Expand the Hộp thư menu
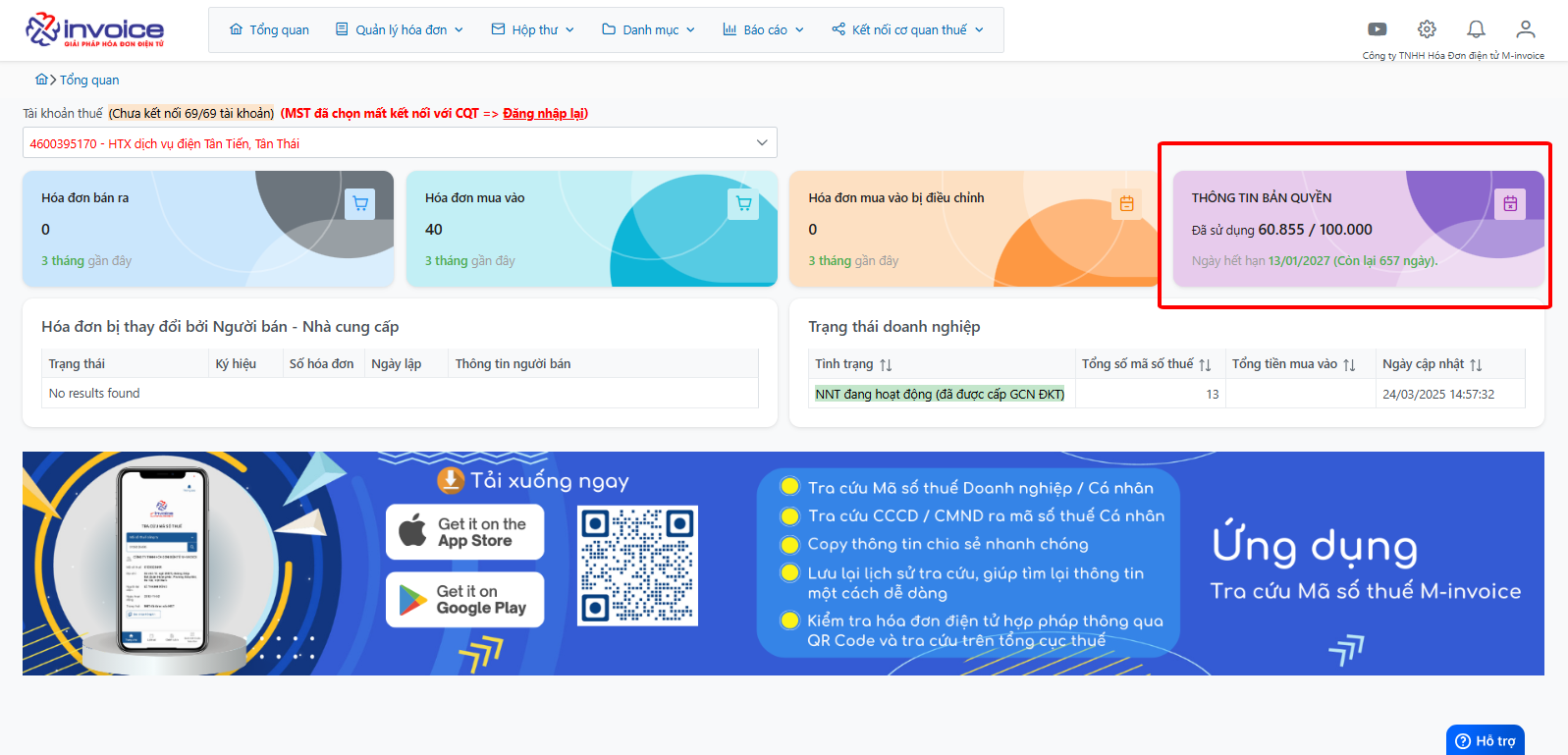This screenshot has width=1568, height=755. pyautogui.click(x=532, y=30)
